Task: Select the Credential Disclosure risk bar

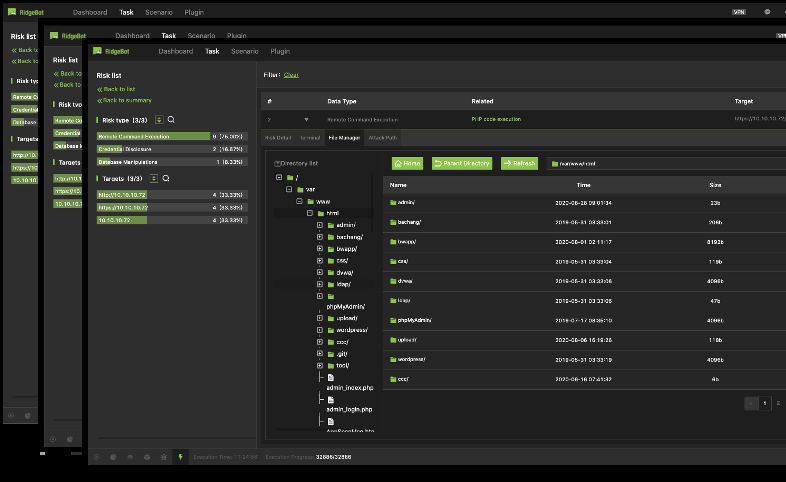Action: [170, 149]
